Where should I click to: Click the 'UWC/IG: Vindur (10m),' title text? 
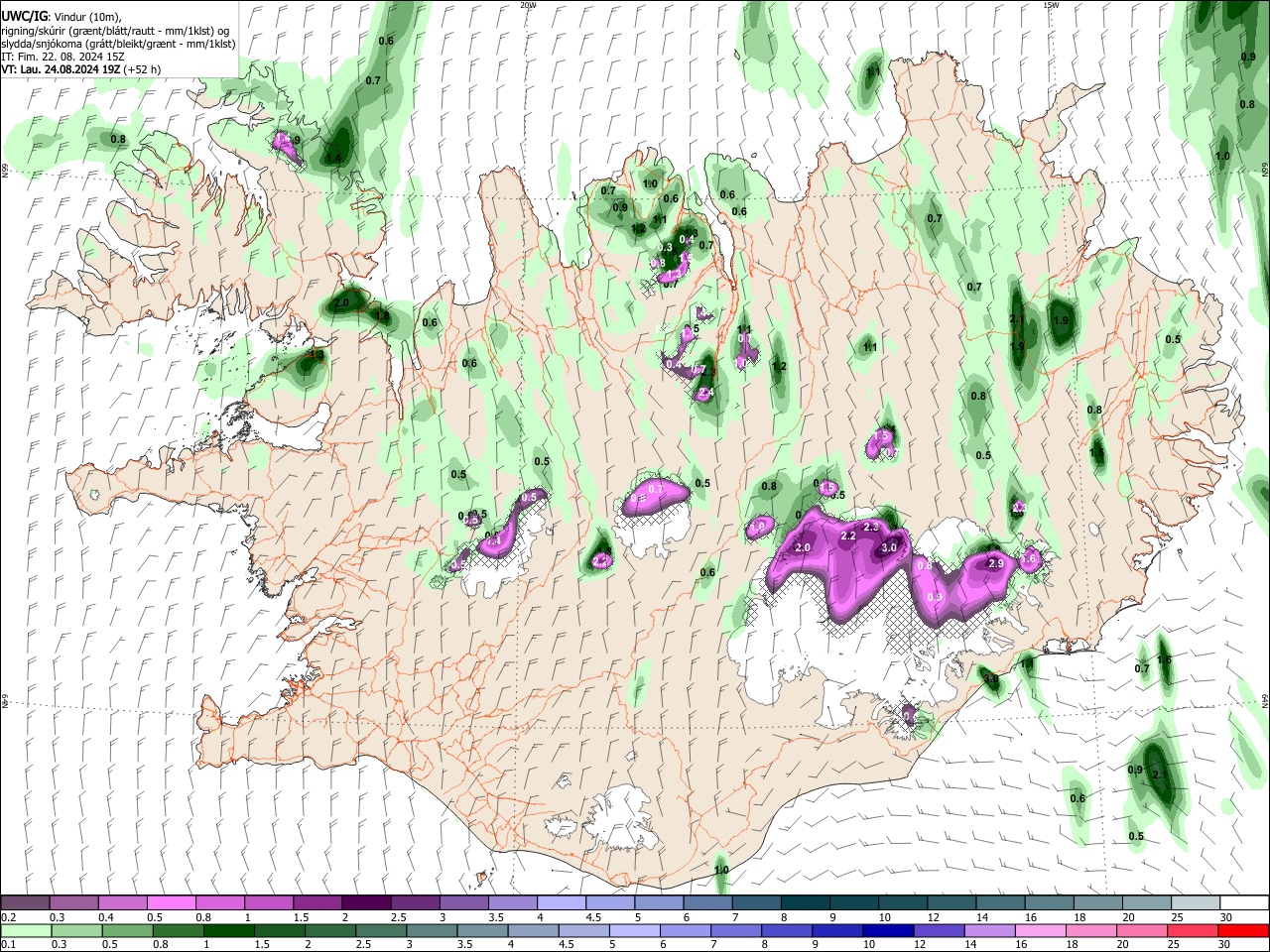(x=61, y=16)
